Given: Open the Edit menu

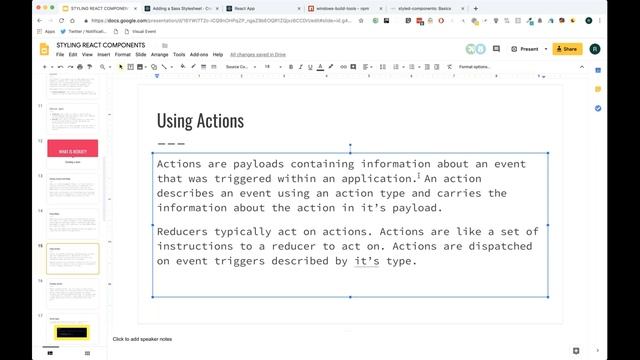Looking at the screenshot, I should point(73,55).
